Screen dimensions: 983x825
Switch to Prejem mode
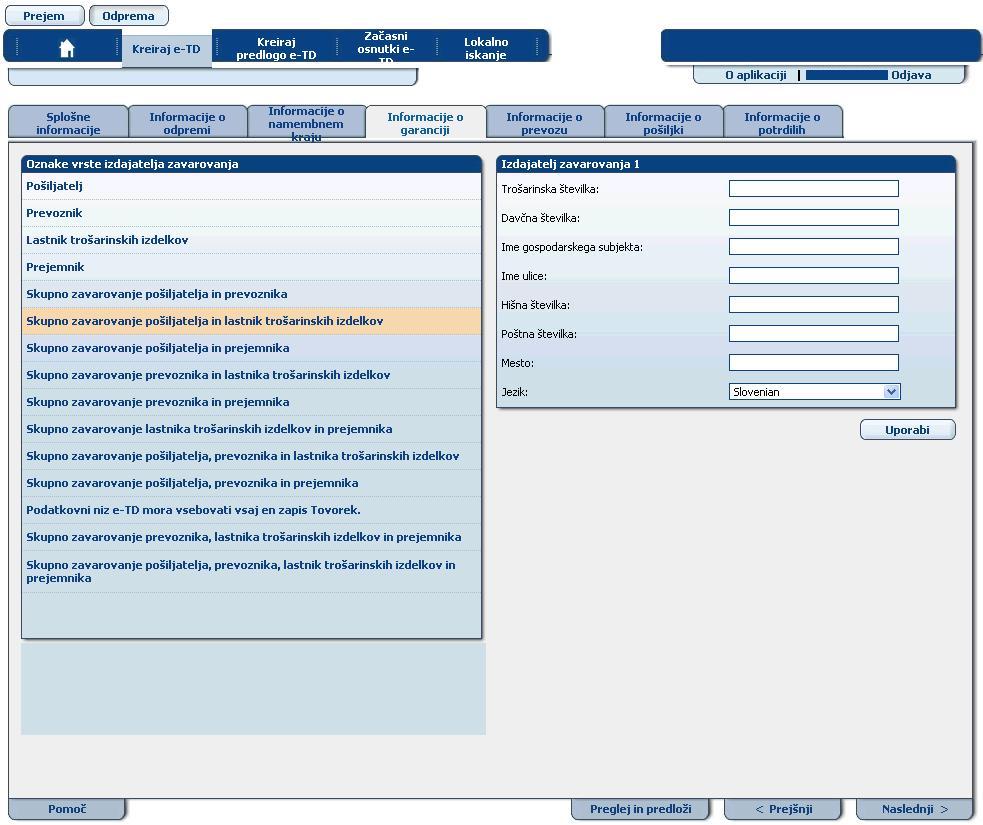tap(44, 16)
